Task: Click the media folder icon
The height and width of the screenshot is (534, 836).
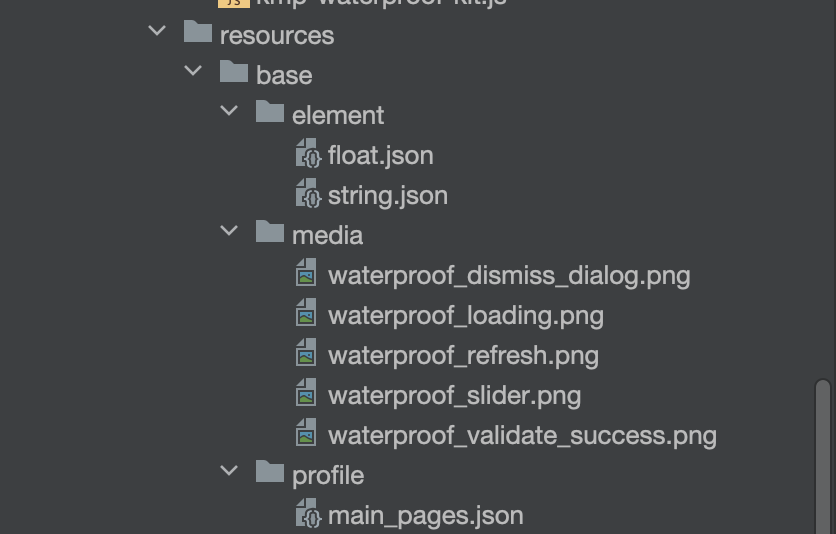Action: pos(270,231)
